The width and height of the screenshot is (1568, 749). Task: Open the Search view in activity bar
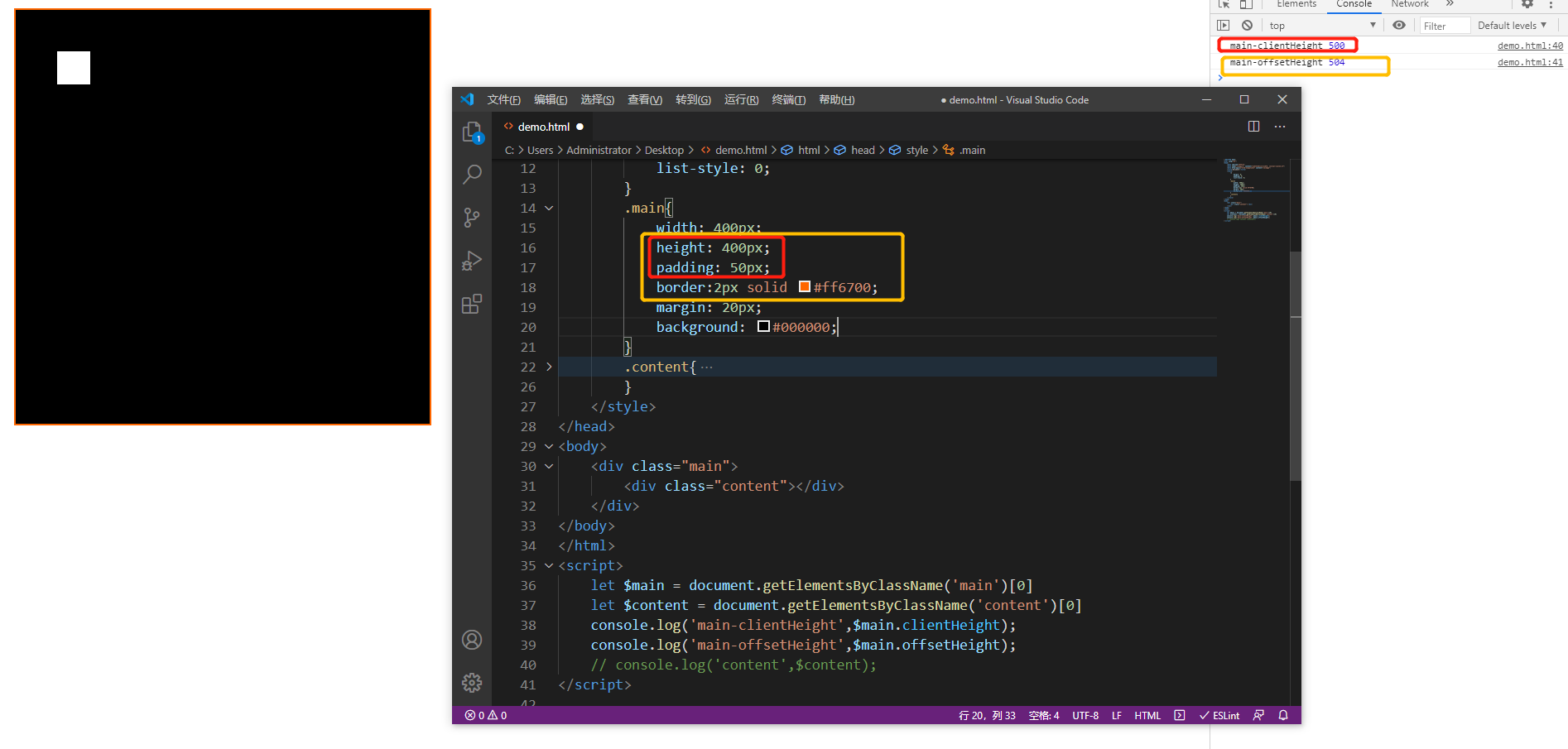click(x=472, y=175)
